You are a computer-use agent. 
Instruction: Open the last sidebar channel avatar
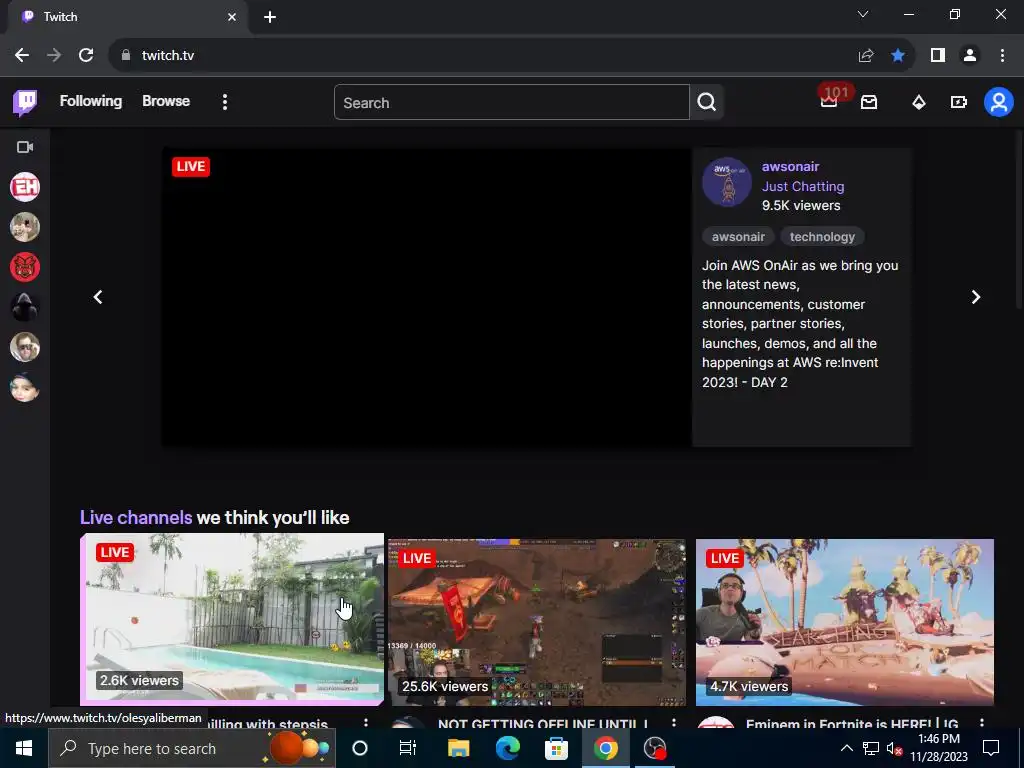pyautogui.click(x=25, y=387)
